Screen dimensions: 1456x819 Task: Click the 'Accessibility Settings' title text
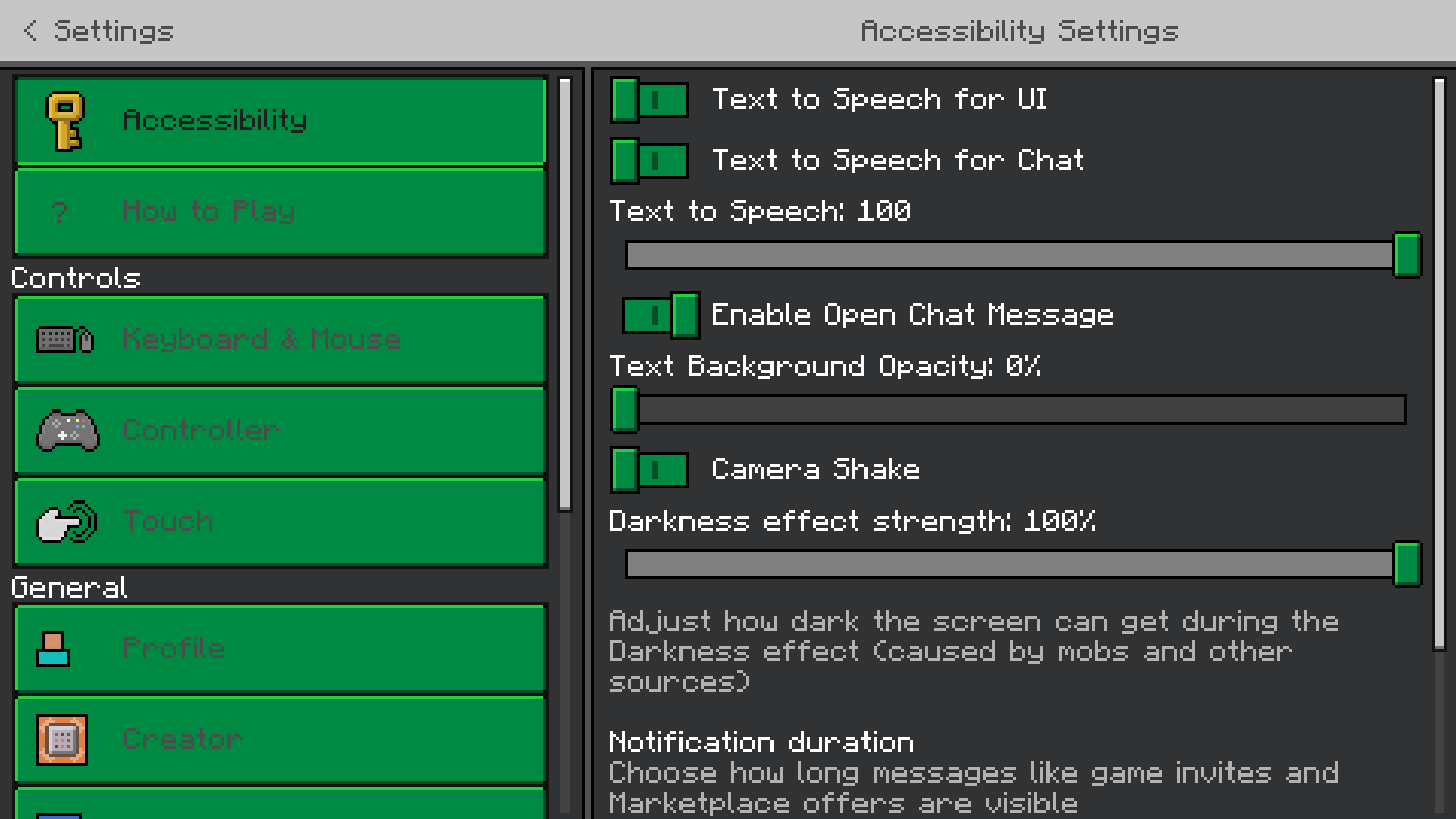click(x=1019, y=31)
